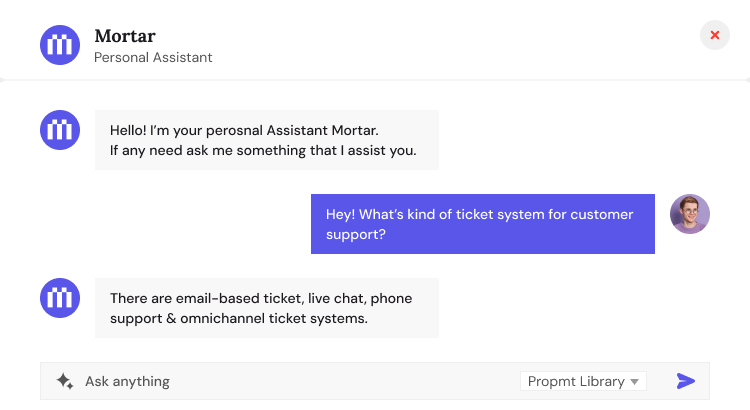Click the sparkle AI icon in input bar
The image size is (750, 410).
[x=65, y=381]
